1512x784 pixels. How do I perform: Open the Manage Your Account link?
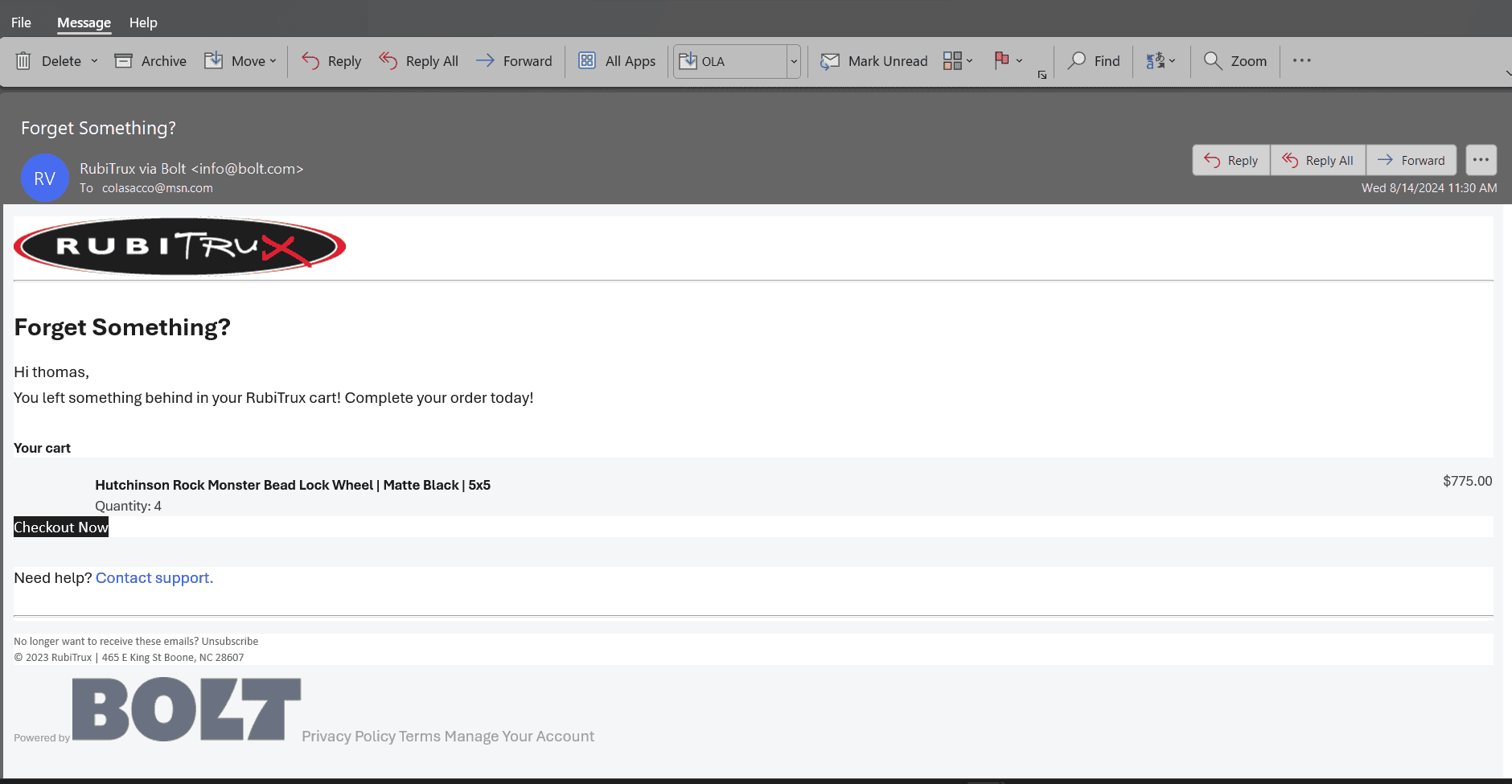pyautogui.click(x=520, y=737)
